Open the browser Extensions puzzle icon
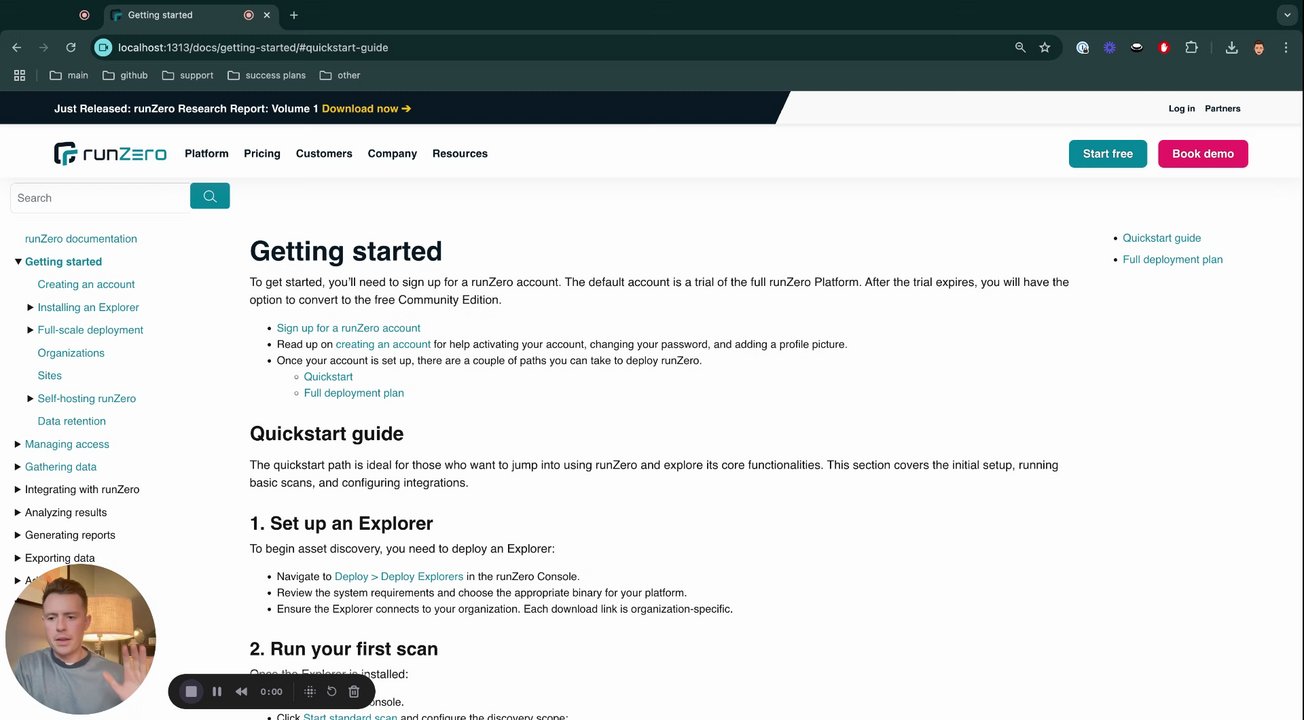Viewport: 1304px width, 720px height. pos(1191,47)
